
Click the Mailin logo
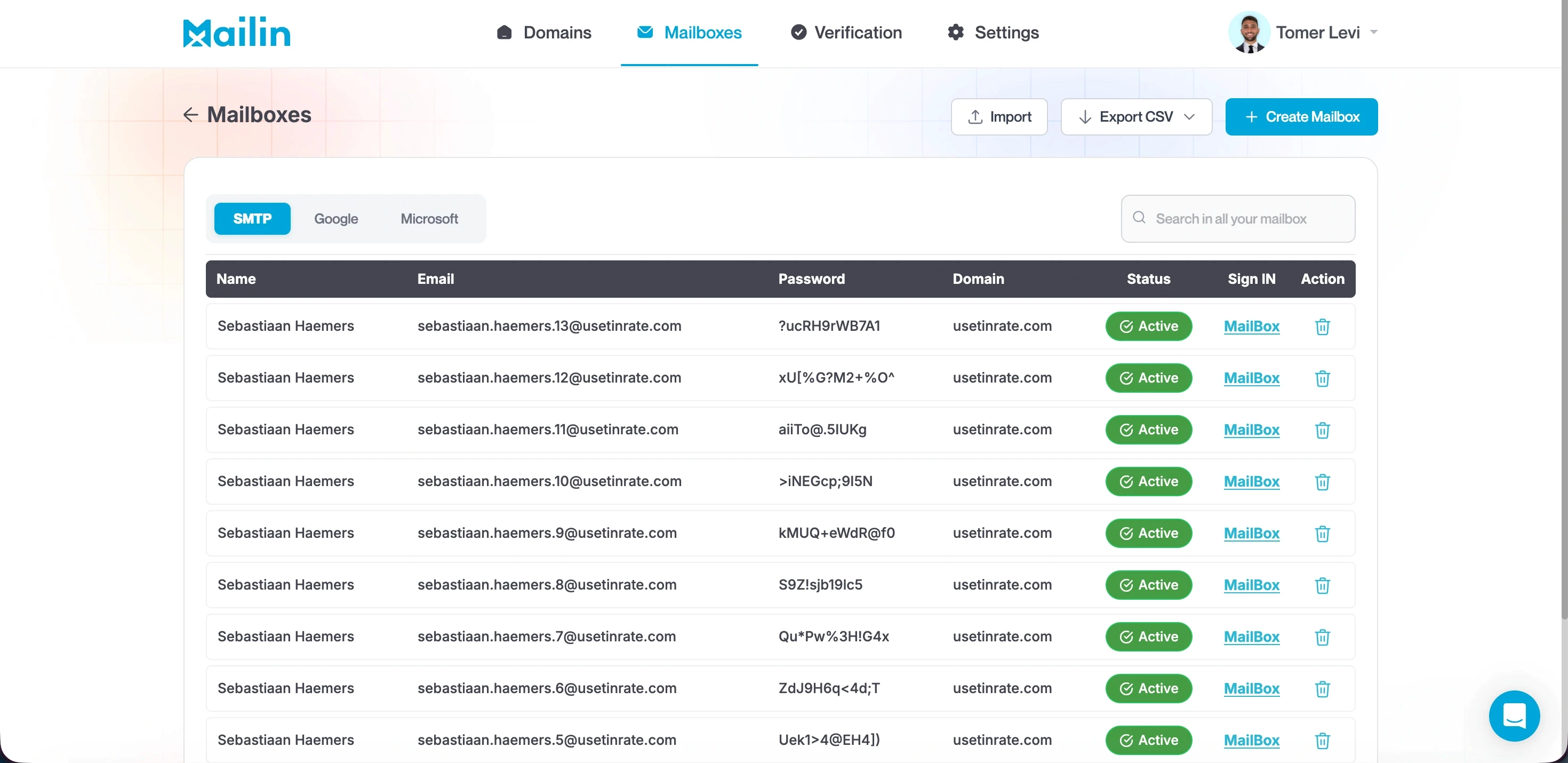(x=236, y=32)
